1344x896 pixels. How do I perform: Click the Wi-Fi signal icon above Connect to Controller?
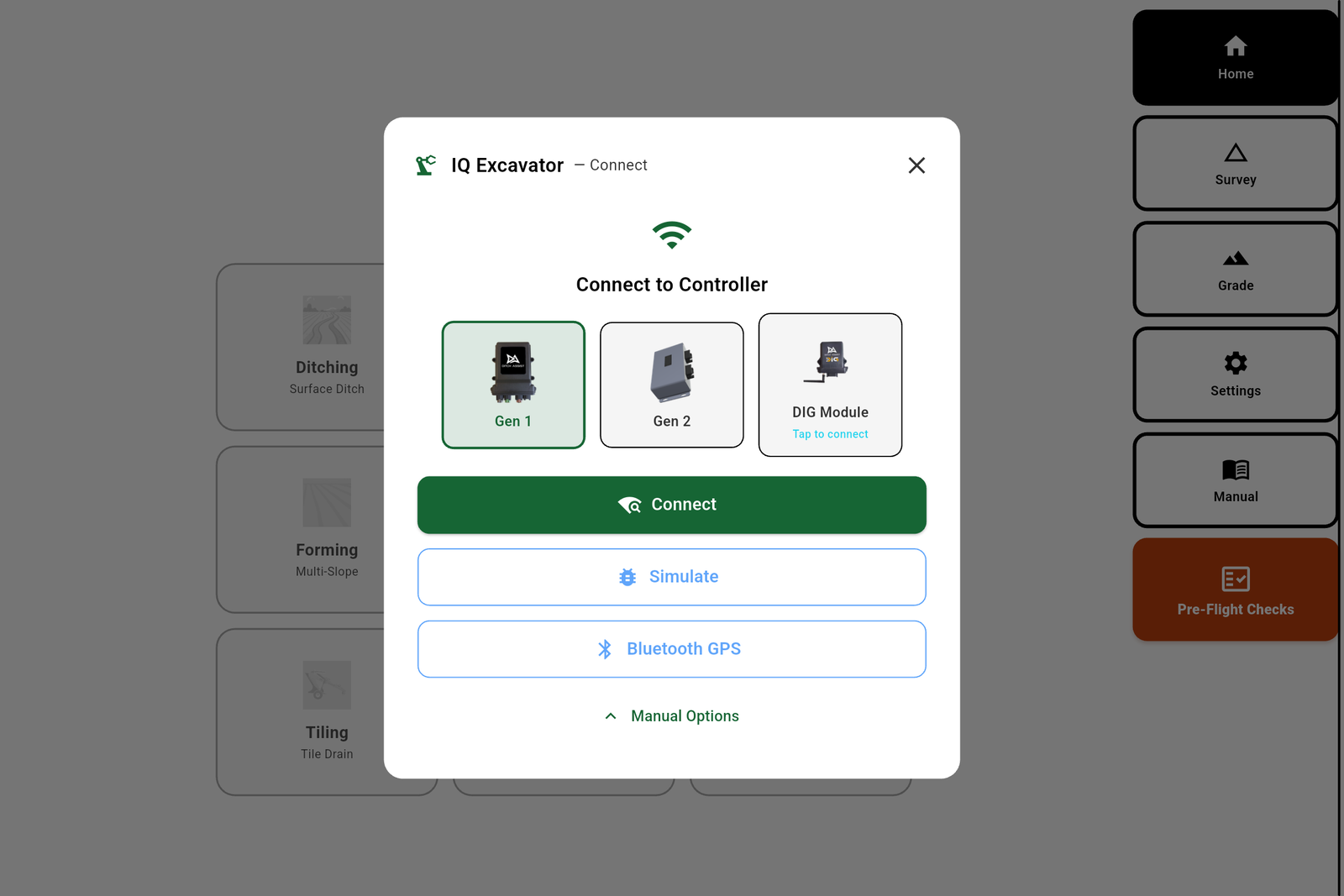coord(672,235)
